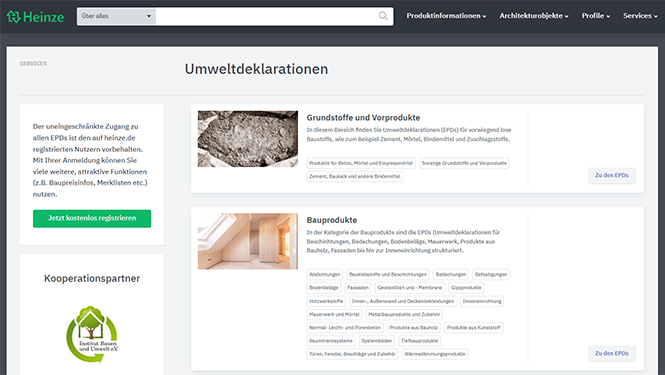
Task: Select the 'Fassaden' tag
Action: [358, 288]
